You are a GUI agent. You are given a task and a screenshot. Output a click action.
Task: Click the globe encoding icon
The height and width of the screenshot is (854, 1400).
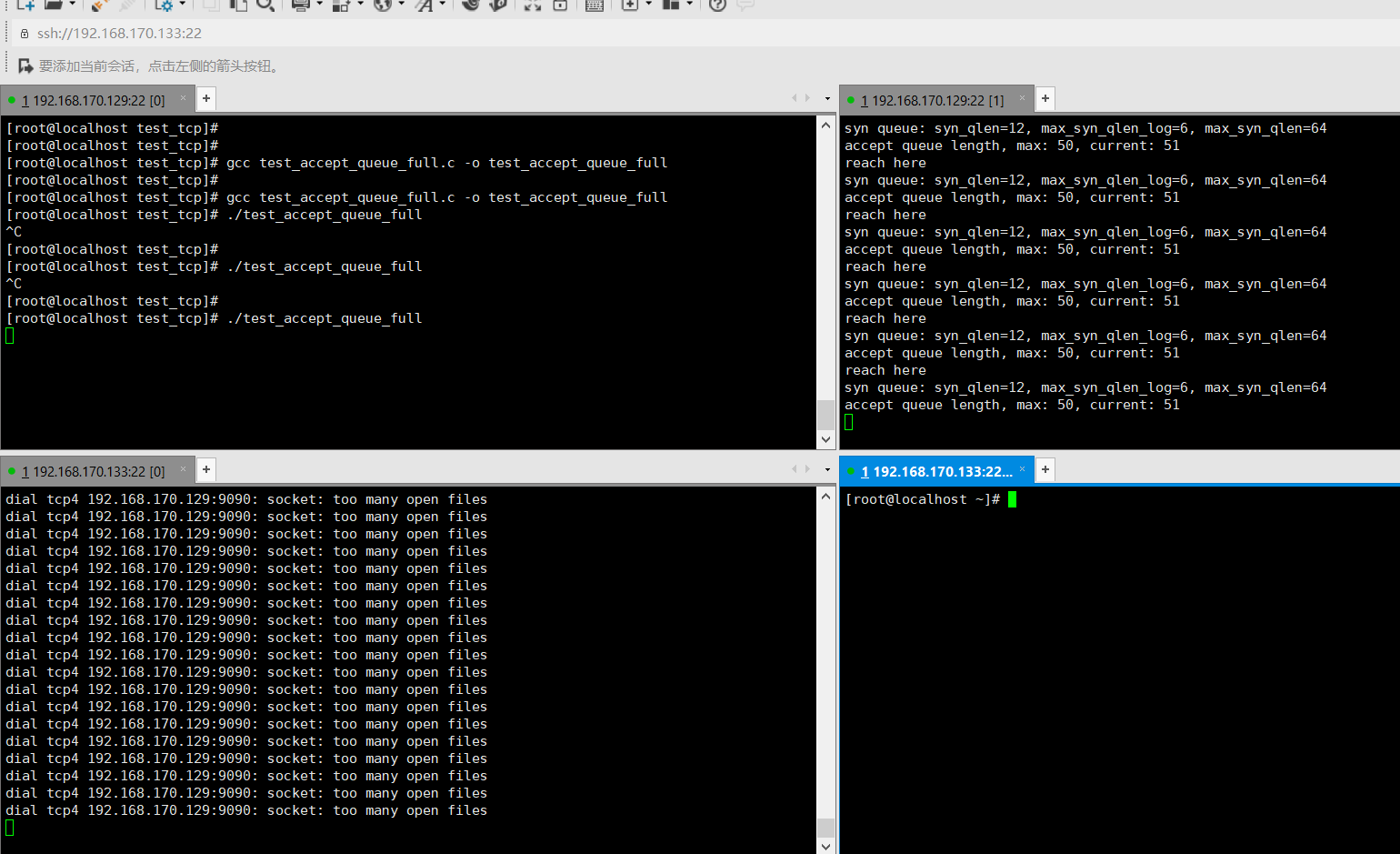point(384,5)
